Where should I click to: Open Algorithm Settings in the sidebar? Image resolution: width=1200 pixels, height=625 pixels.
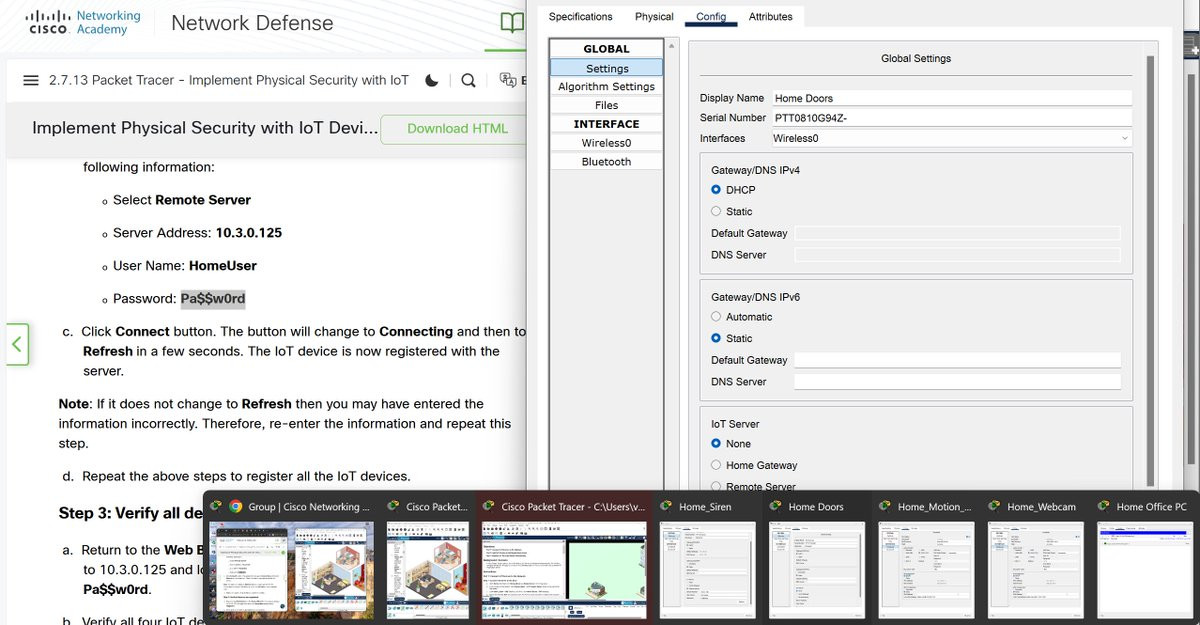[607, 87]
